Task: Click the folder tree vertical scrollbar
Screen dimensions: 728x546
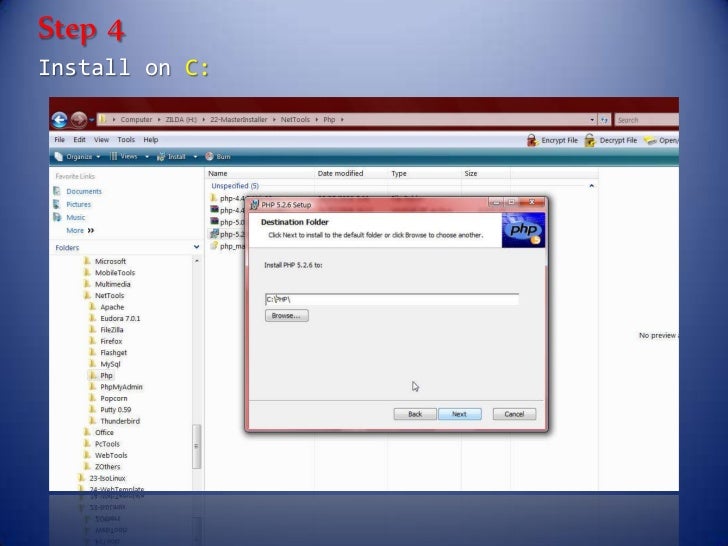Action: point(197,446)
